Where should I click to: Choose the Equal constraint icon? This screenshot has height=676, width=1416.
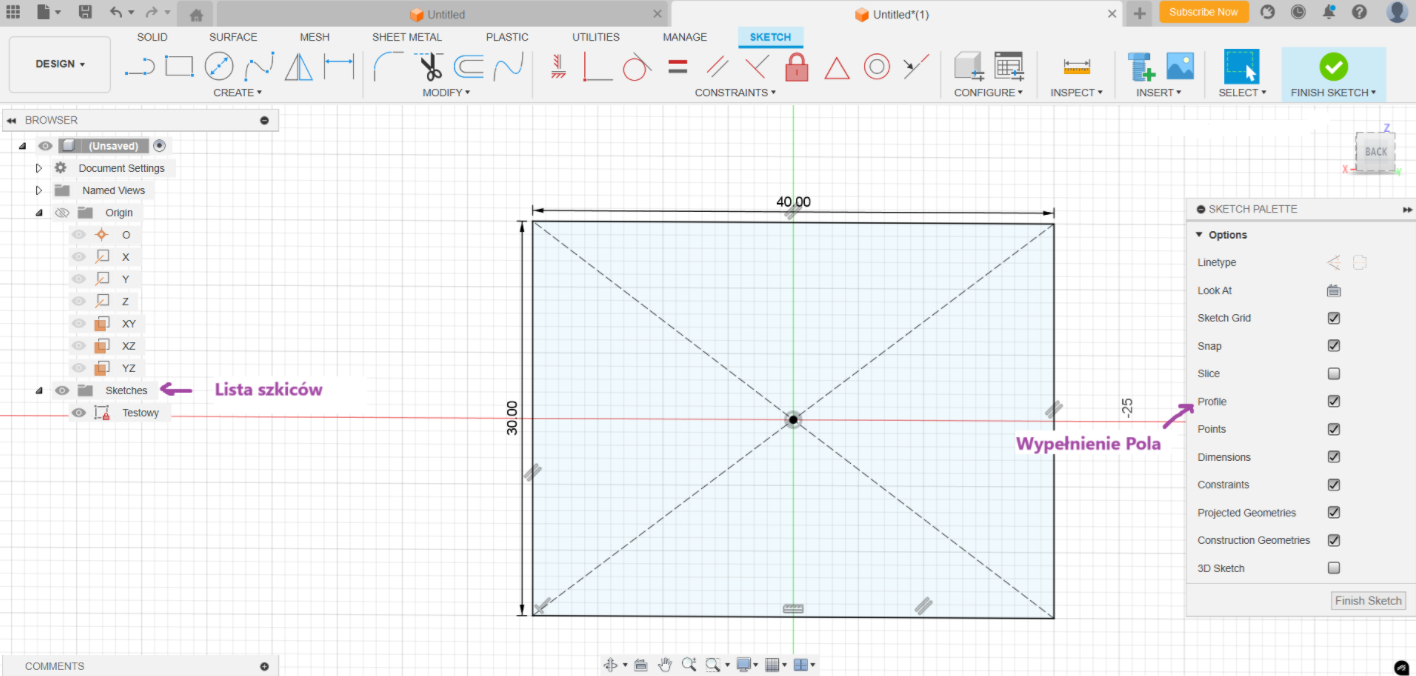(x=677, y=67)
